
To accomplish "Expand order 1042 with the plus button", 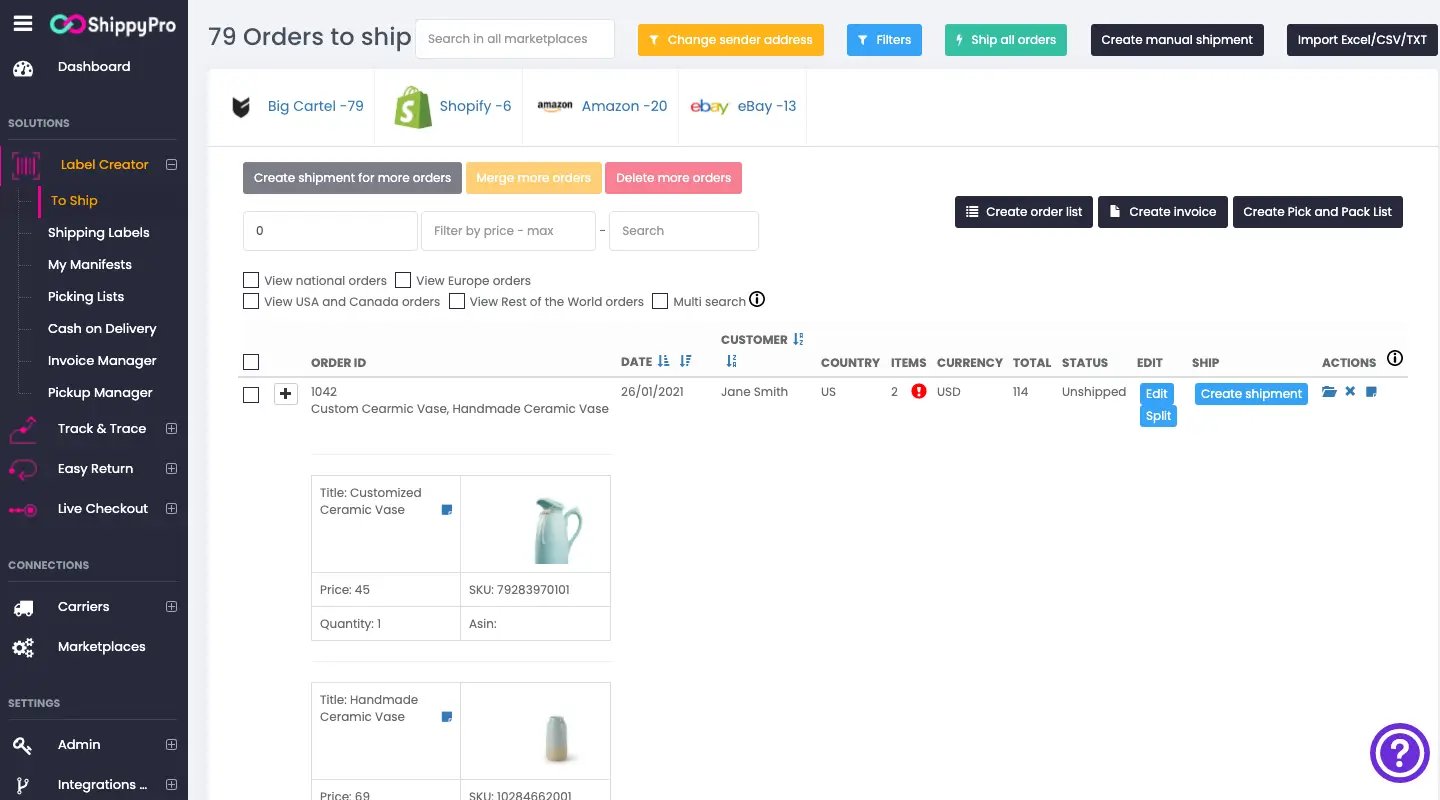I will pyautogui.click(x=286, y=394).
